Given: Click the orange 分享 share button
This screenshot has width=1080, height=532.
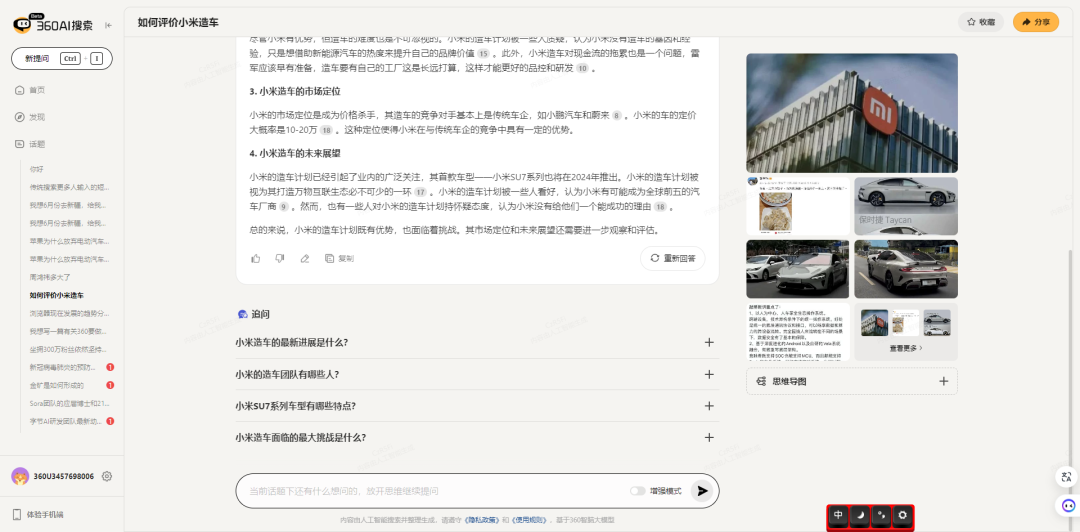Looking at the screenshot, I should pyautogui.click(x=1036, y=22).
